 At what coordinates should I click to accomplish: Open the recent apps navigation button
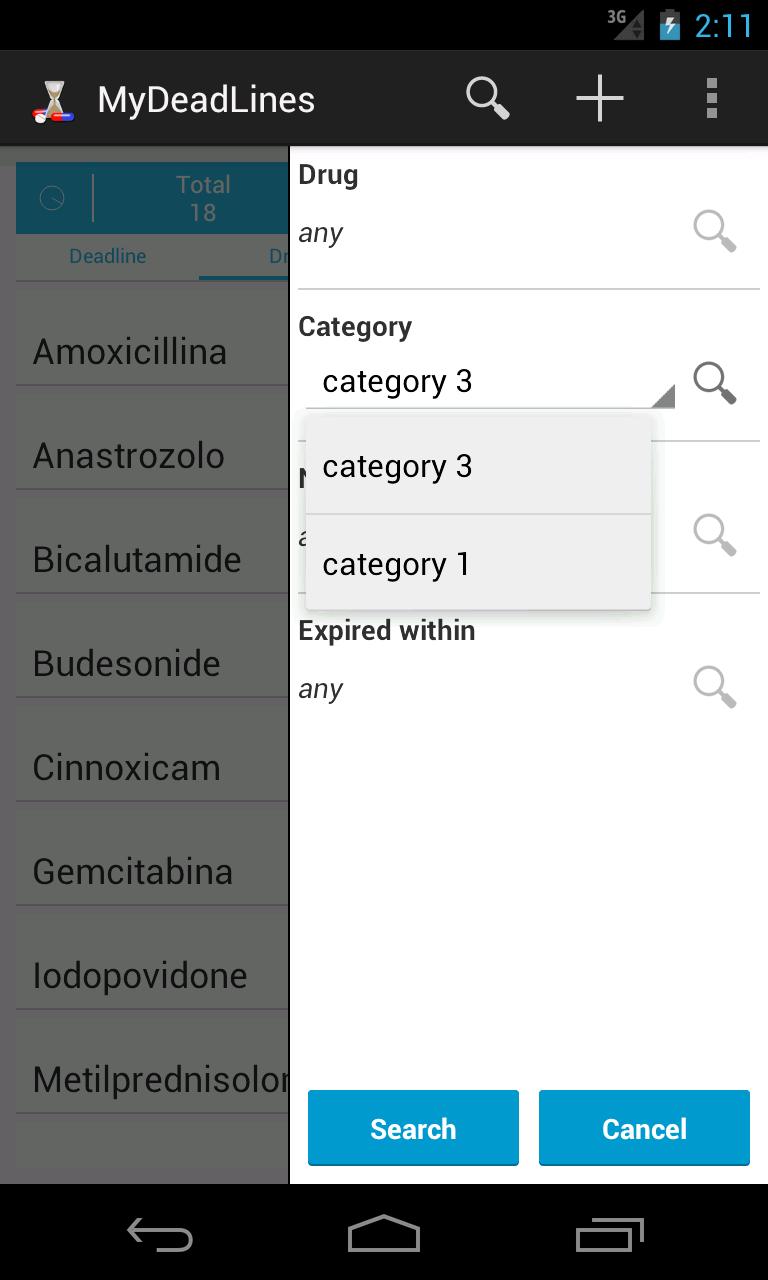[x=610, y=1234]
